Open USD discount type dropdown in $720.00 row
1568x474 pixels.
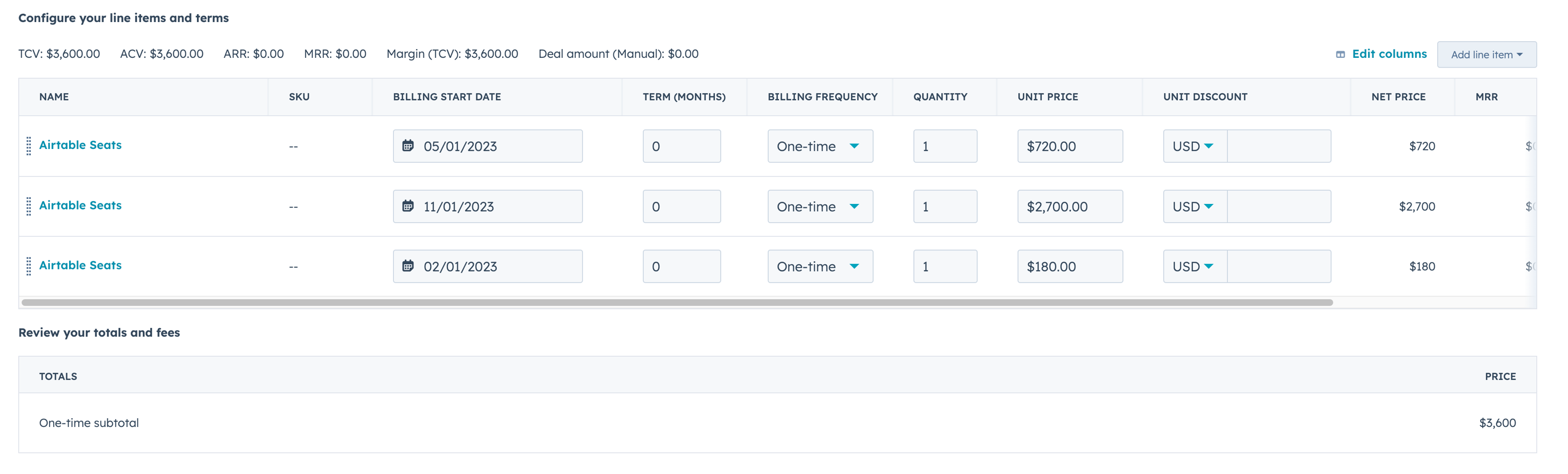[1195, 146]
